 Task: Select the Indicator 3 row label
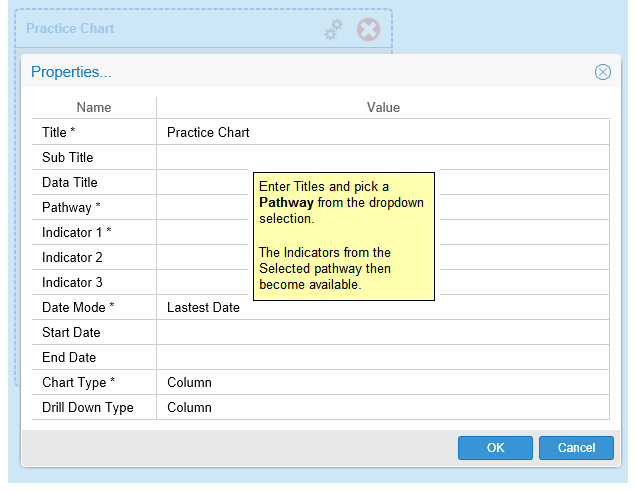pos(72,282)
